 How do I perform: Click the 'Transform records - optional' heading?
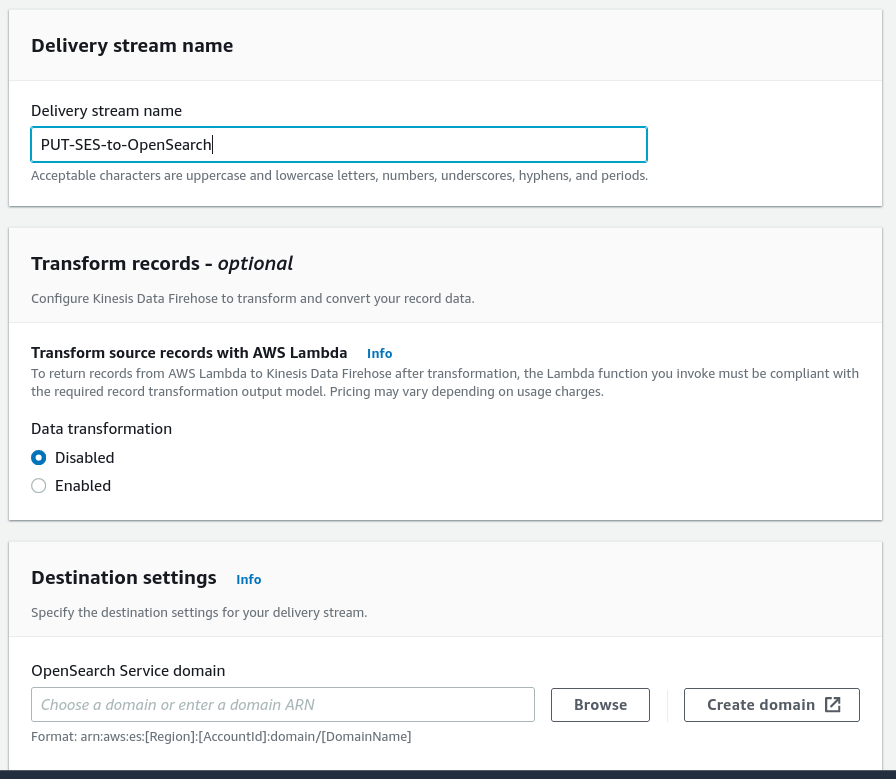162,263
